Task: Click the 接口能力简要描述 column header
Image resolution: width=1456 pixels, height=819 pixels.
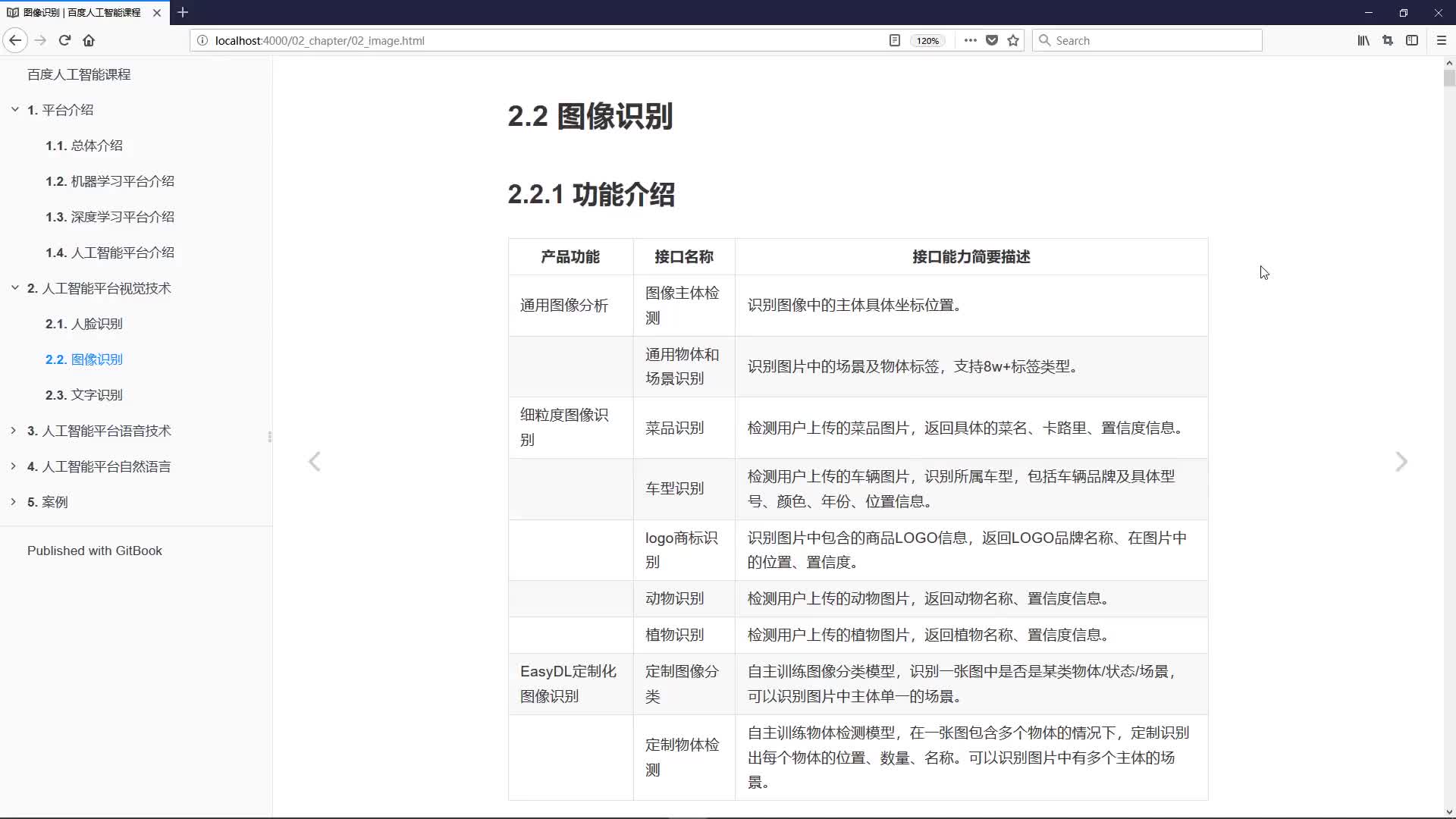Action: coord(971,257)
